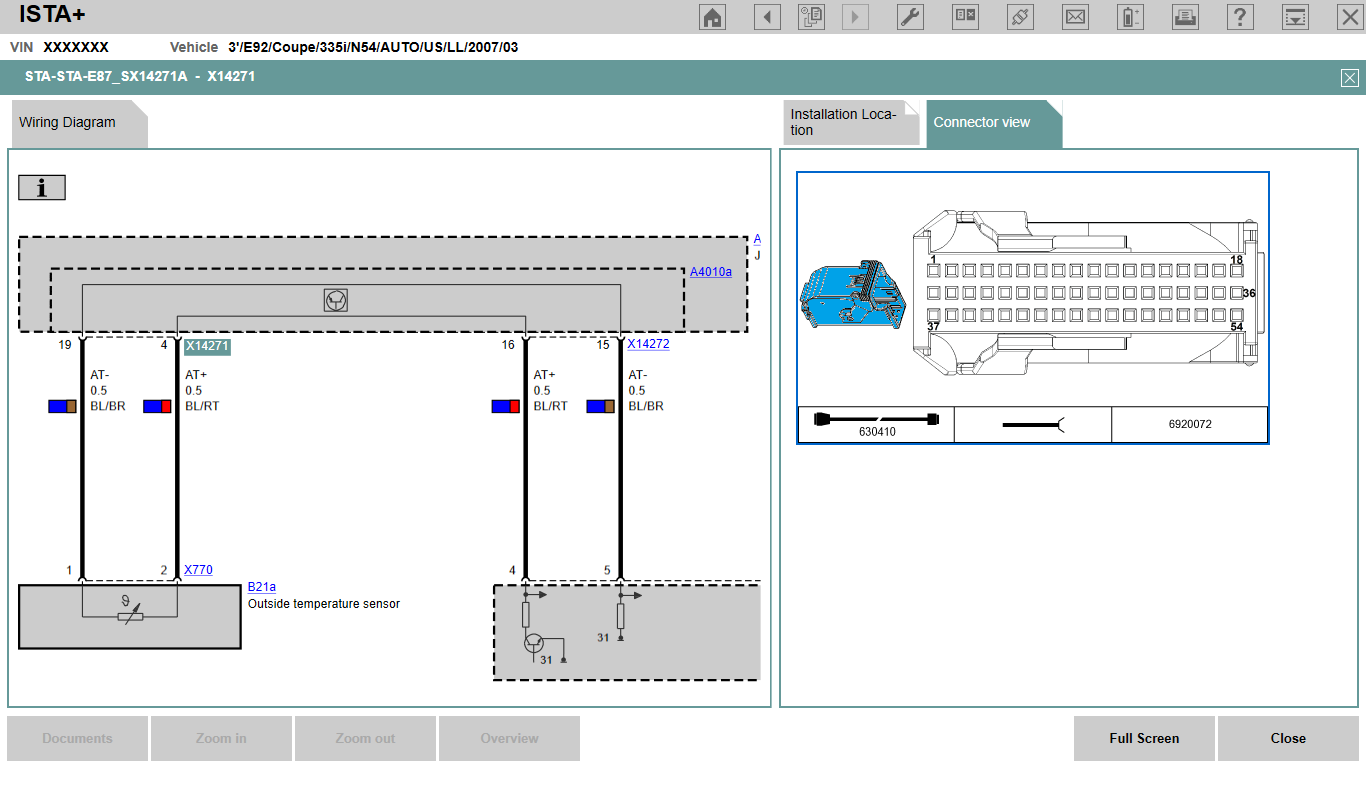Click the connection plug icon in toolbar
Screen dimensions: 1366x800
coord(1020,17)
